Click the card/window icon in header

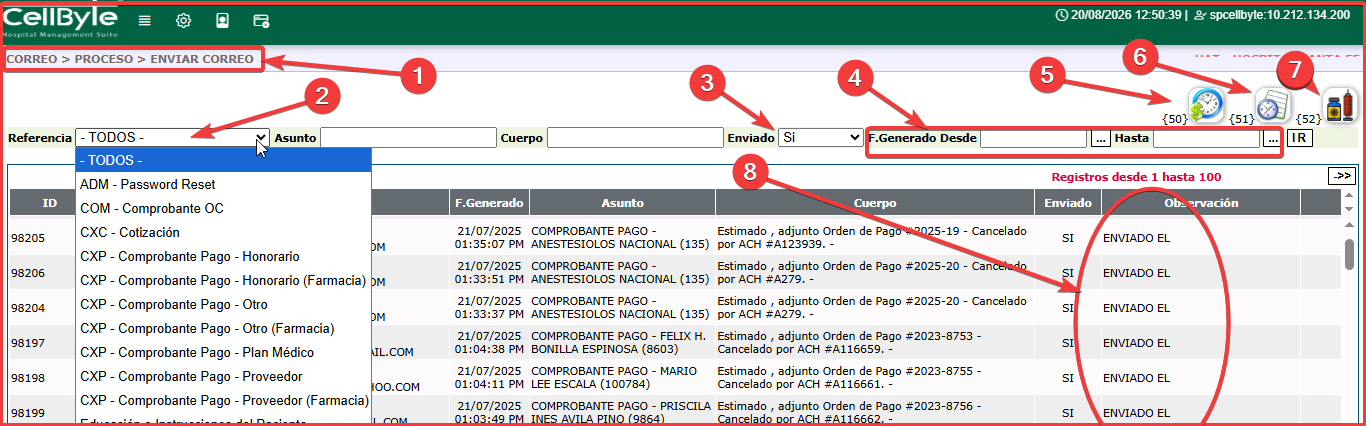click(x=261, y=20)
